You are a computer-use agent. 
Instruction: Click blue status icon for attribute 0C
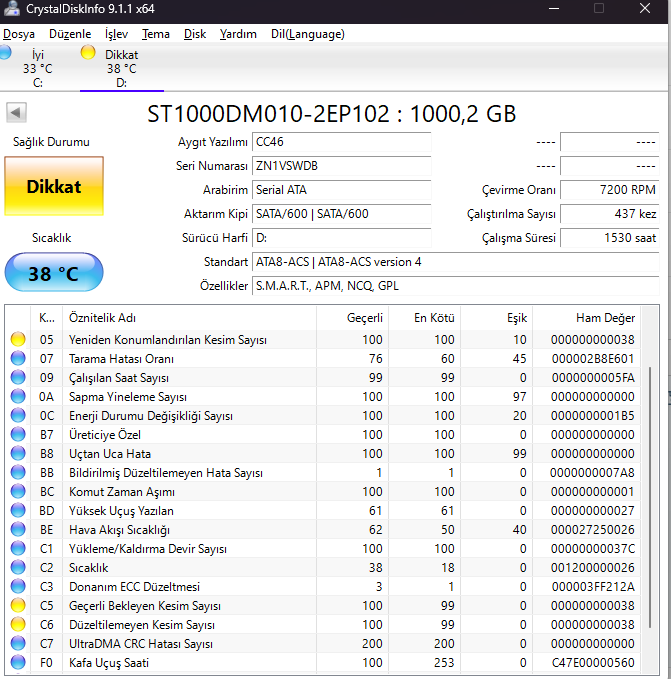18,415
